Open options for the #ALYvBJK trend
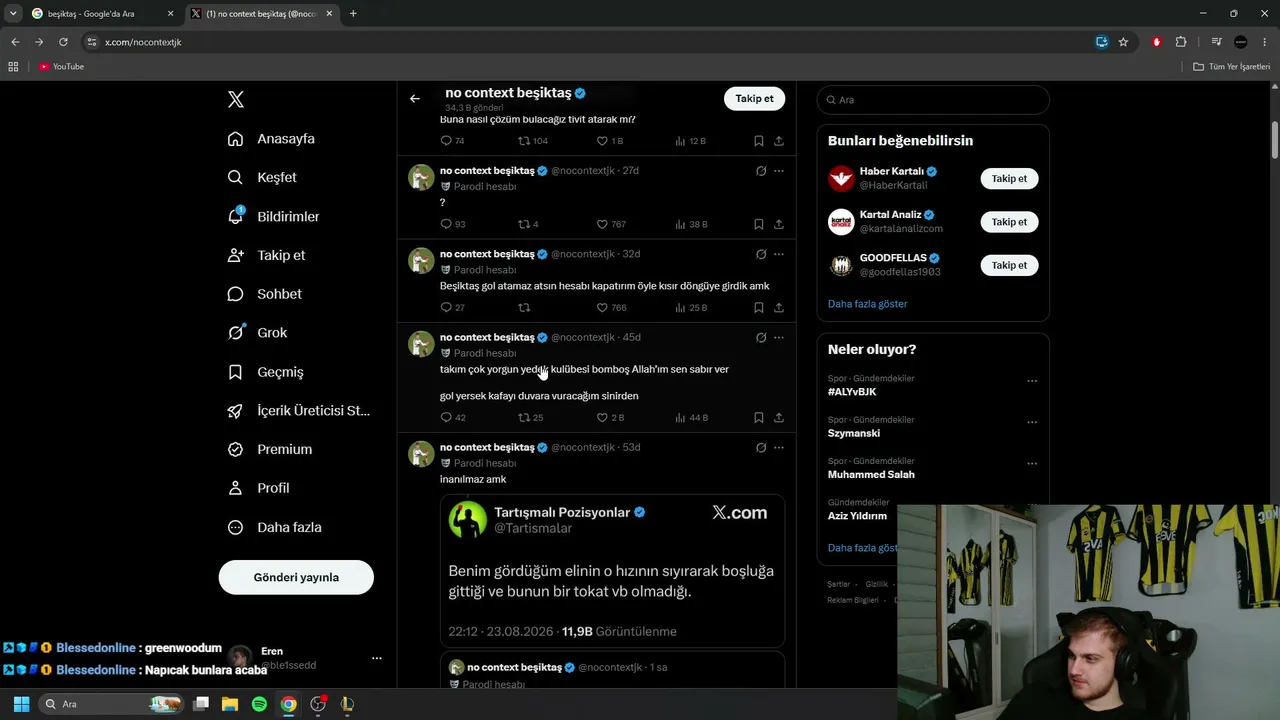 pos(1032,381)
